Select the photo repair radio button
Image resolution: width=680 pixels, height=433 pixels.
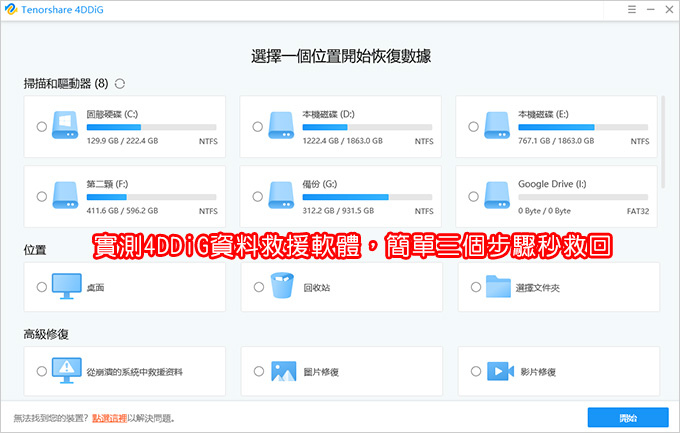point(259,371)
